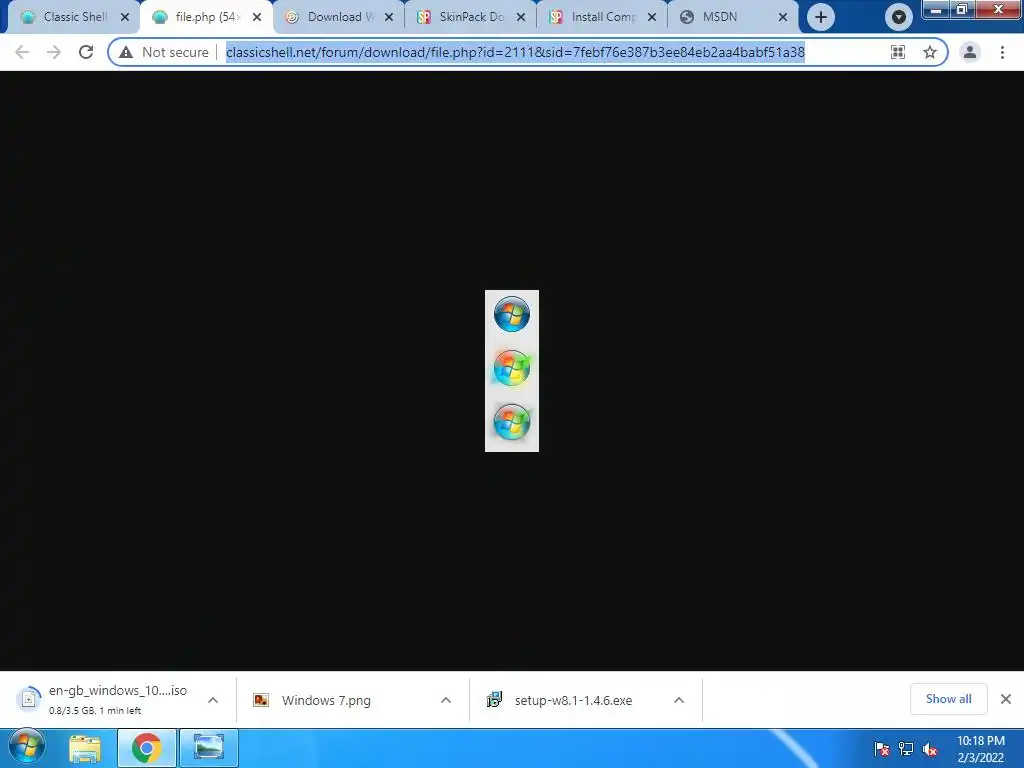Screen dimensions: 1024x768
Task: Click Show all downloads
Action: coord(948,699)
